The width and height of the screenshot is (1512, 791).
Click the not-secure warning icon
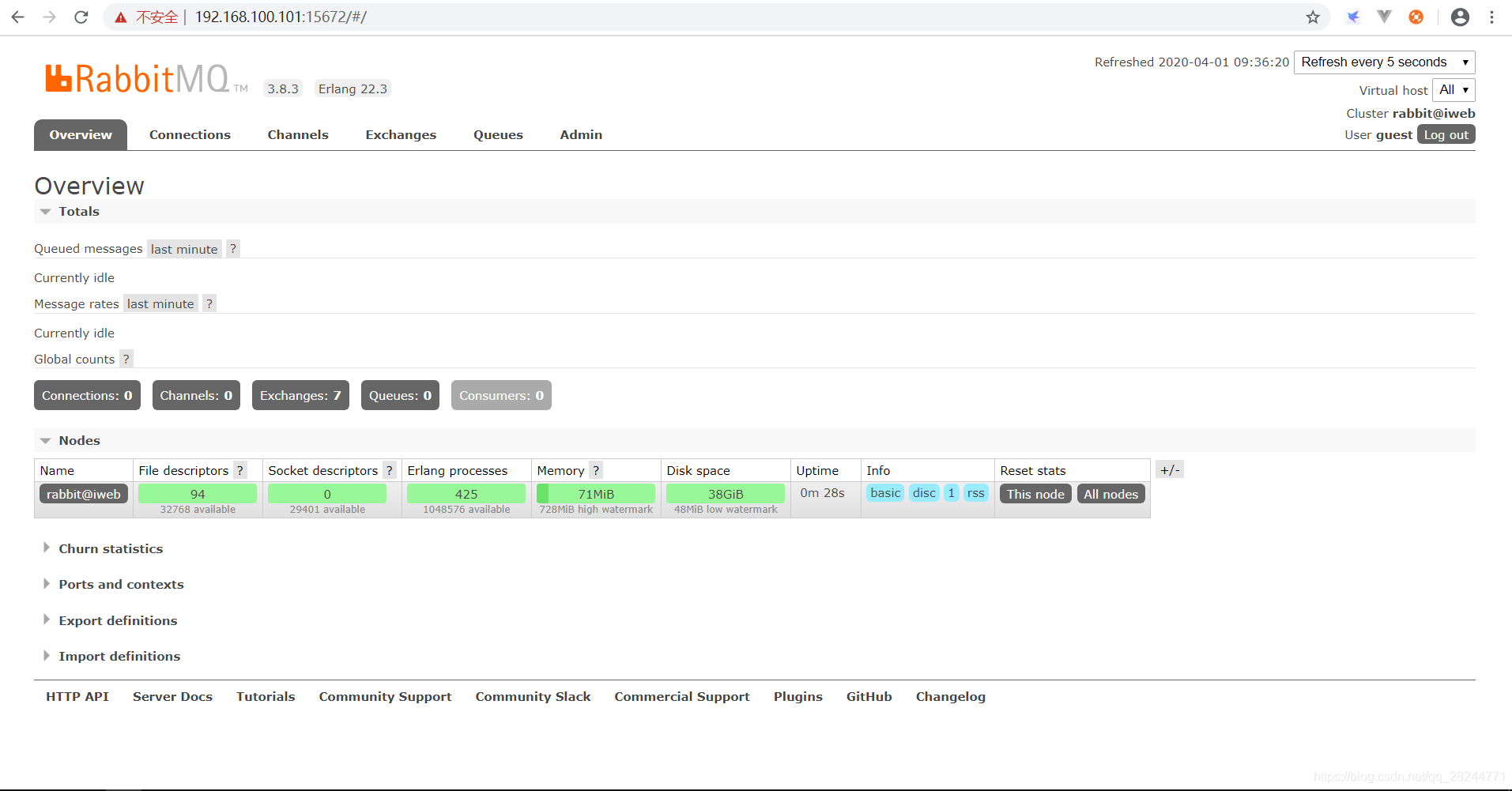(120, 17)
